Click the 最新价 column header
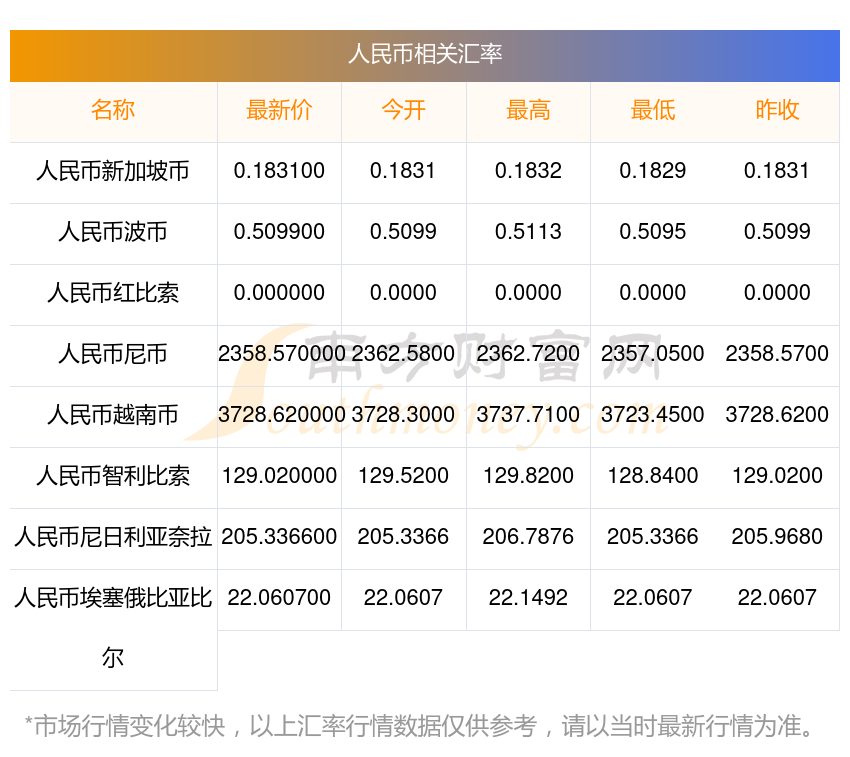The image size is (850, 757). coord(279,111)
